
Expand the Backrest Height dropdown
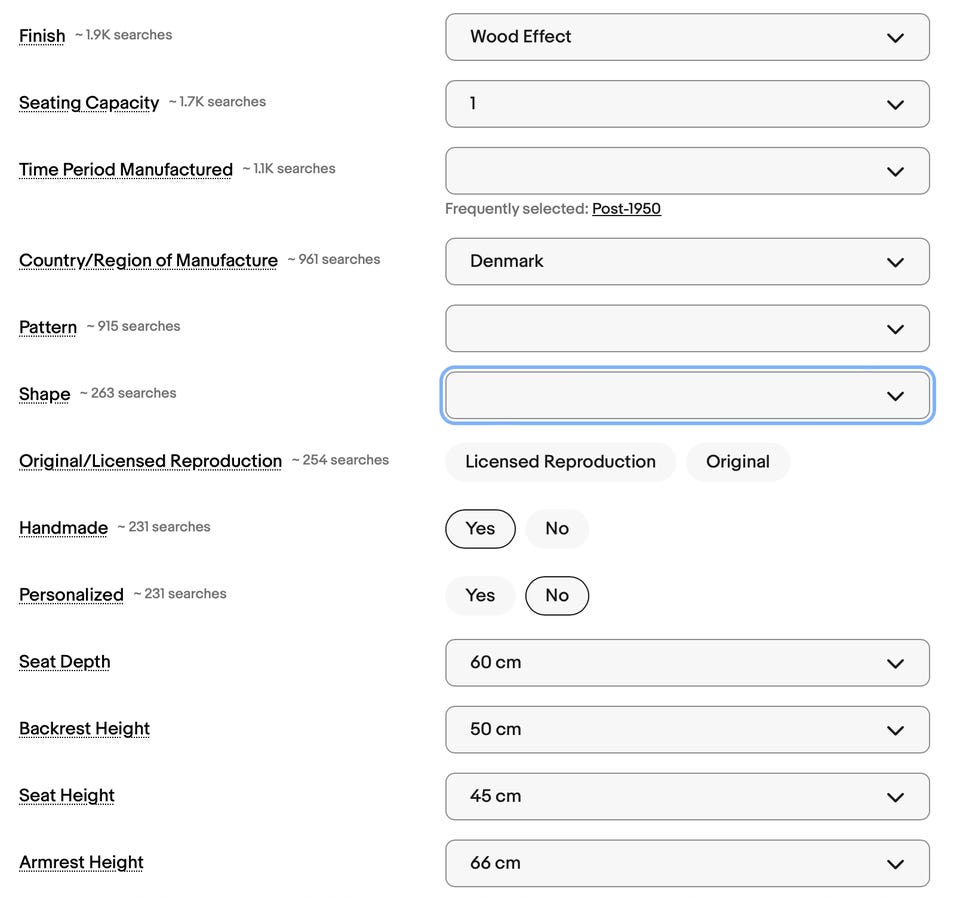tap(687, 730)
